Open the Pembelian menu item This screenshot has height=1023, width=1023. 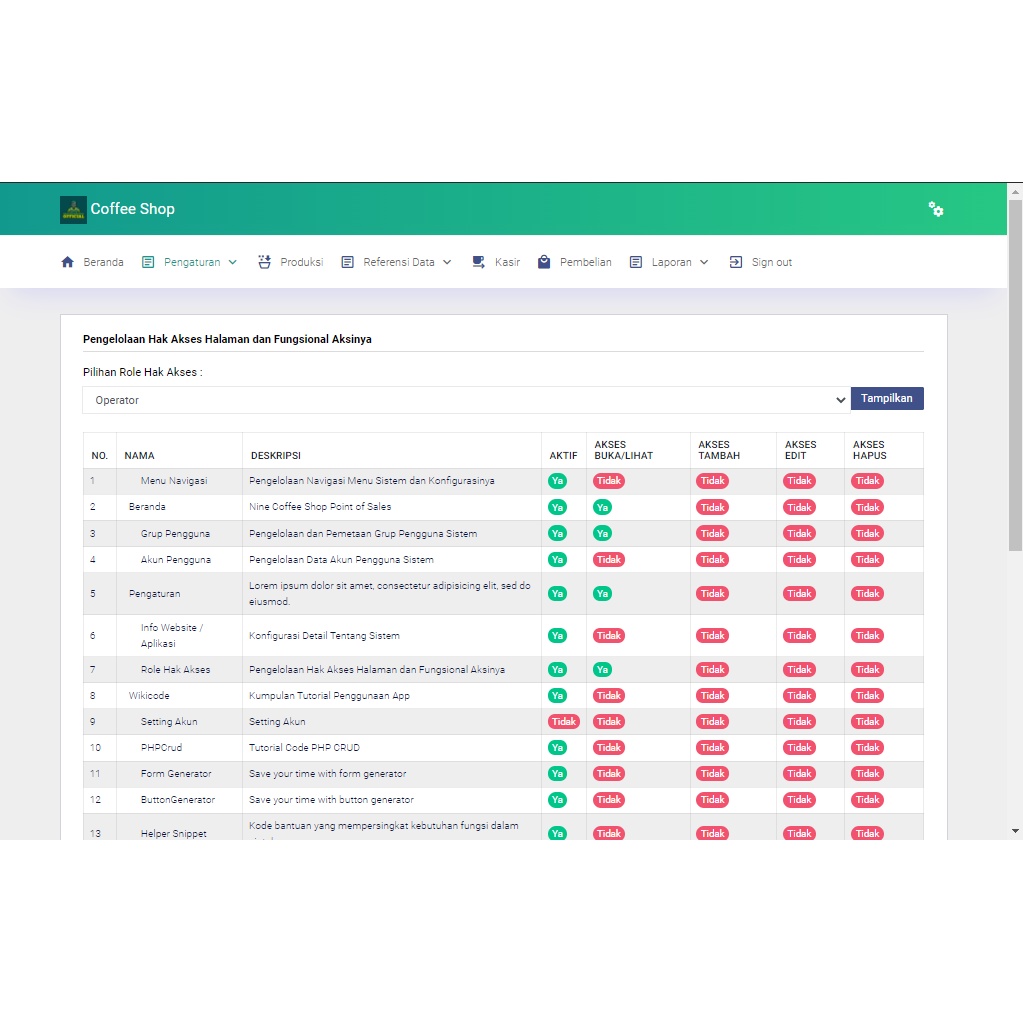585,262
